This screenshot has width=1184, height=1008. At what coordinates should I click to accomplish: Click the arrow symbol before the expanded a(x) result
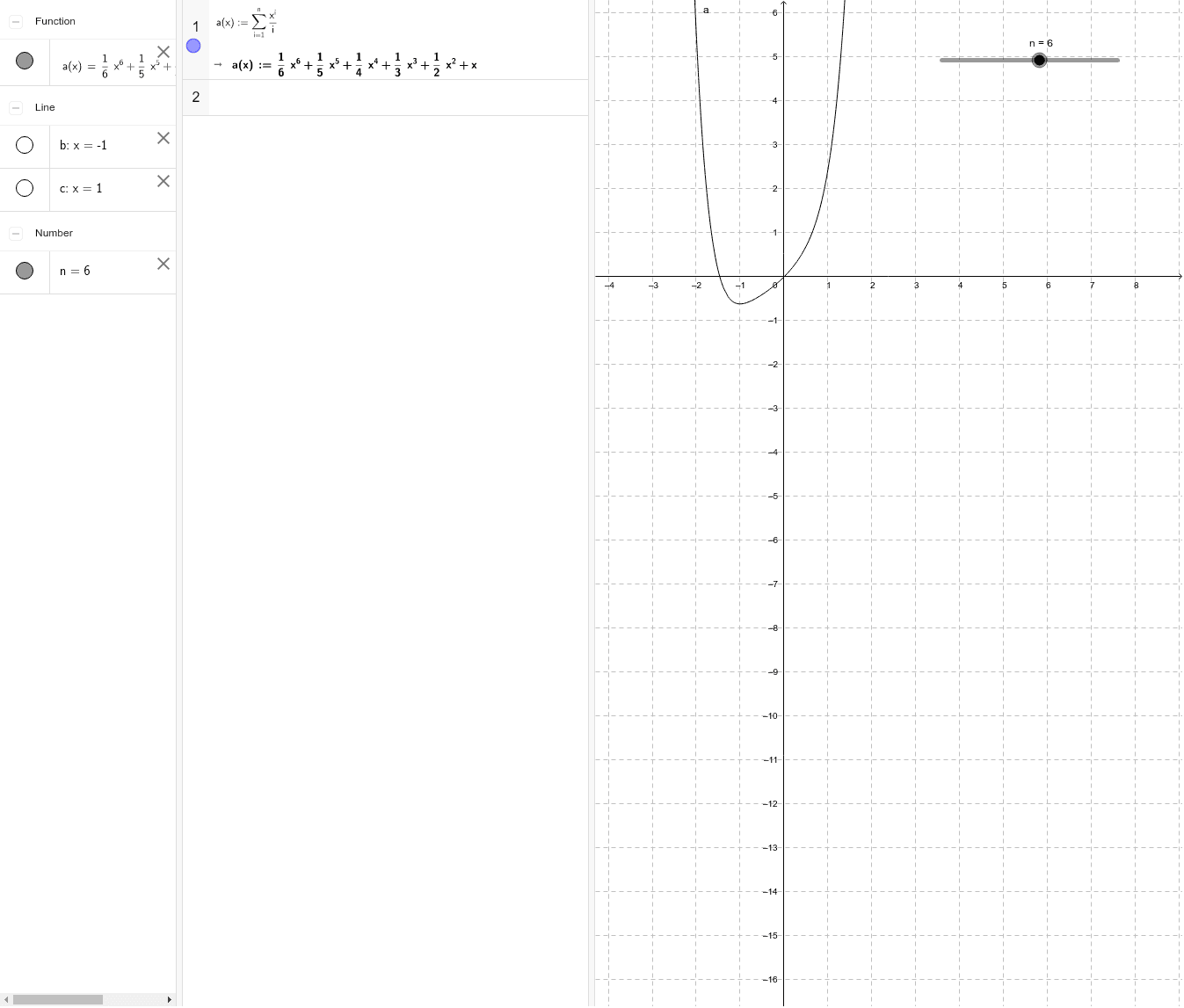coord(219,64)
